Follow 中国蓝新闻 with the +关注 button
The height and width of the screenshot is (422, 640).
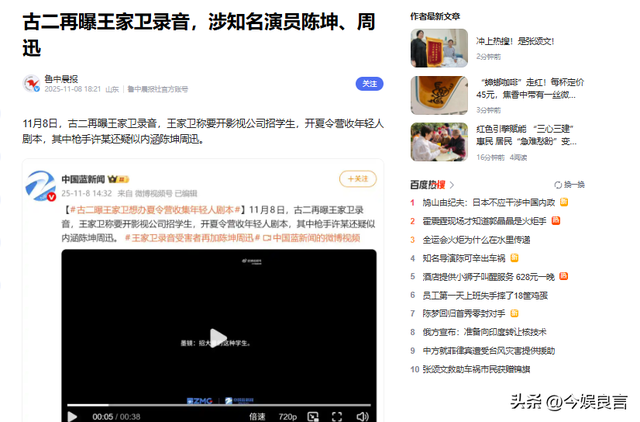click(x=358, y=179)
